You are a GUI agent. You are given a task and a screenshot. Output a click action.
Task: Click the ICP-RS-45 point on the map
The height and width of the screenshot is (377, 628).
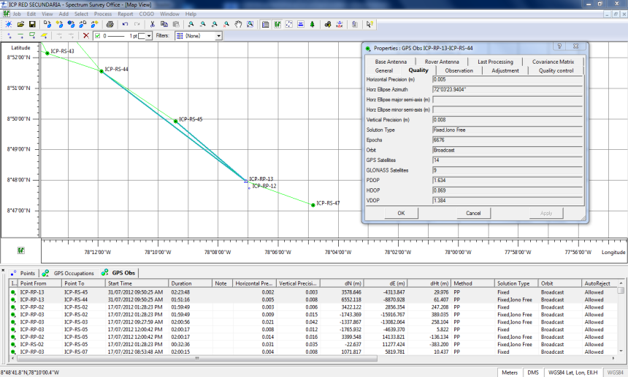click(175, 121)
